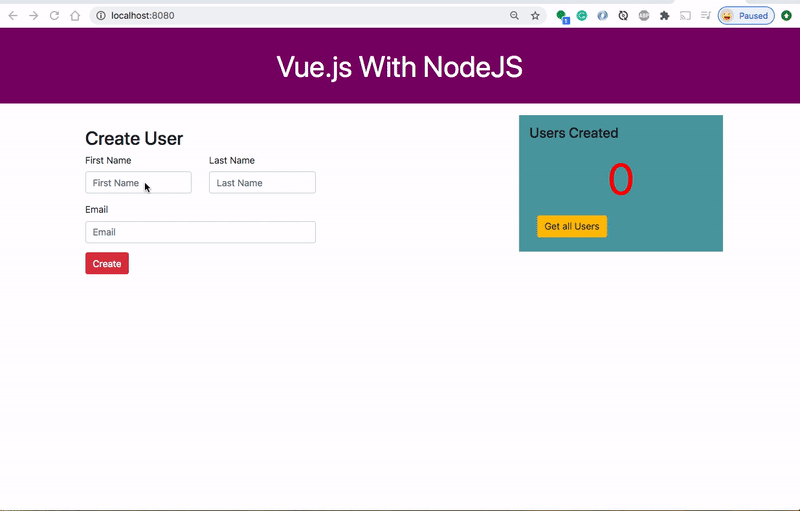Click the Create User heading

pyautogui.click(x=134, y=139)
